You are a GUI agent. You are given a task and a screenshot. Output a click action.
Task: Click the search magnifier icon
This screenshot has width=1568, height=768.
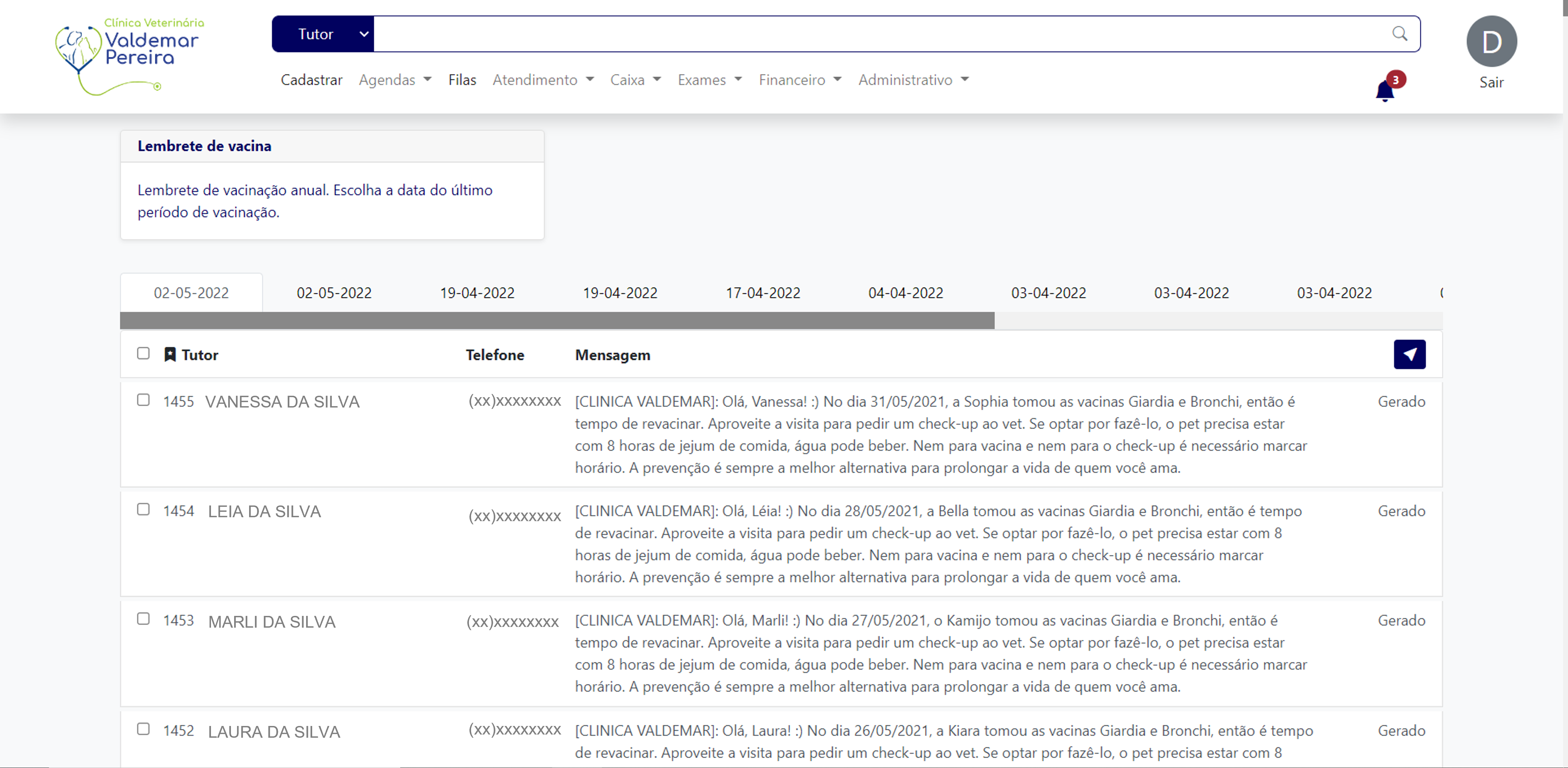point(1399,33)
